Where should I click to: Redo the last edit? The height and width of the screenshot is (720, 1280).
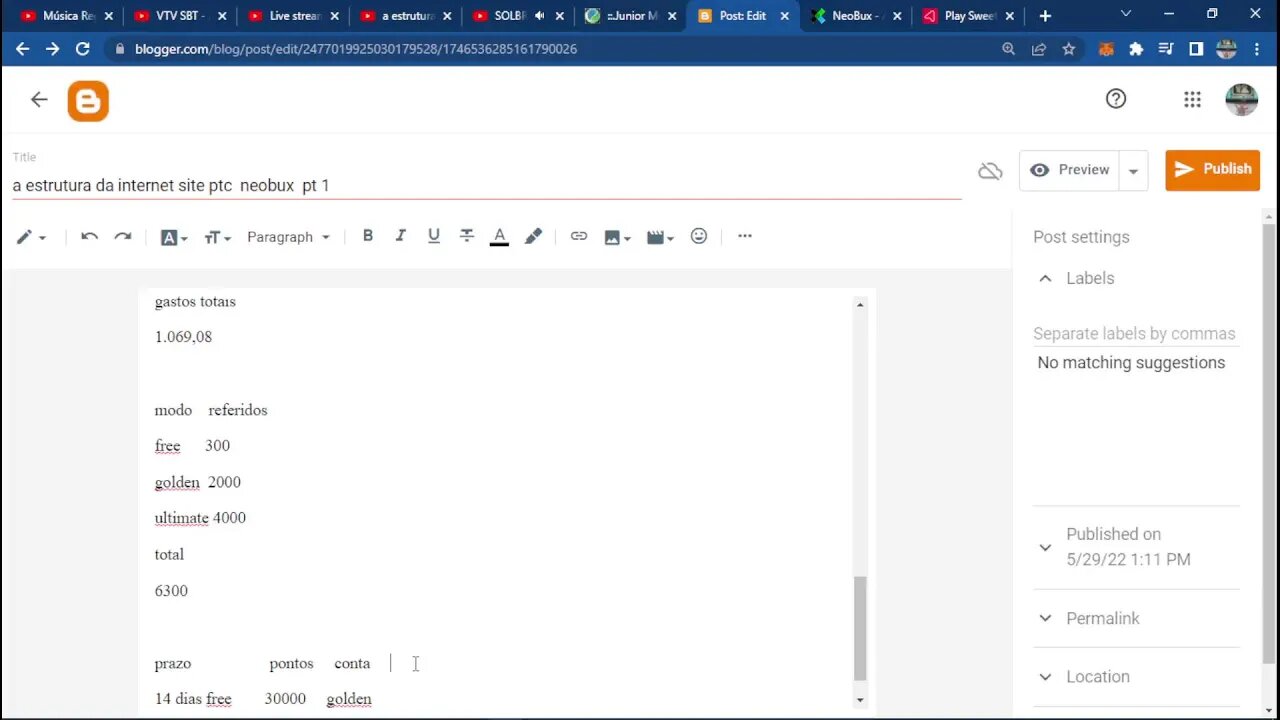point(123,236)
